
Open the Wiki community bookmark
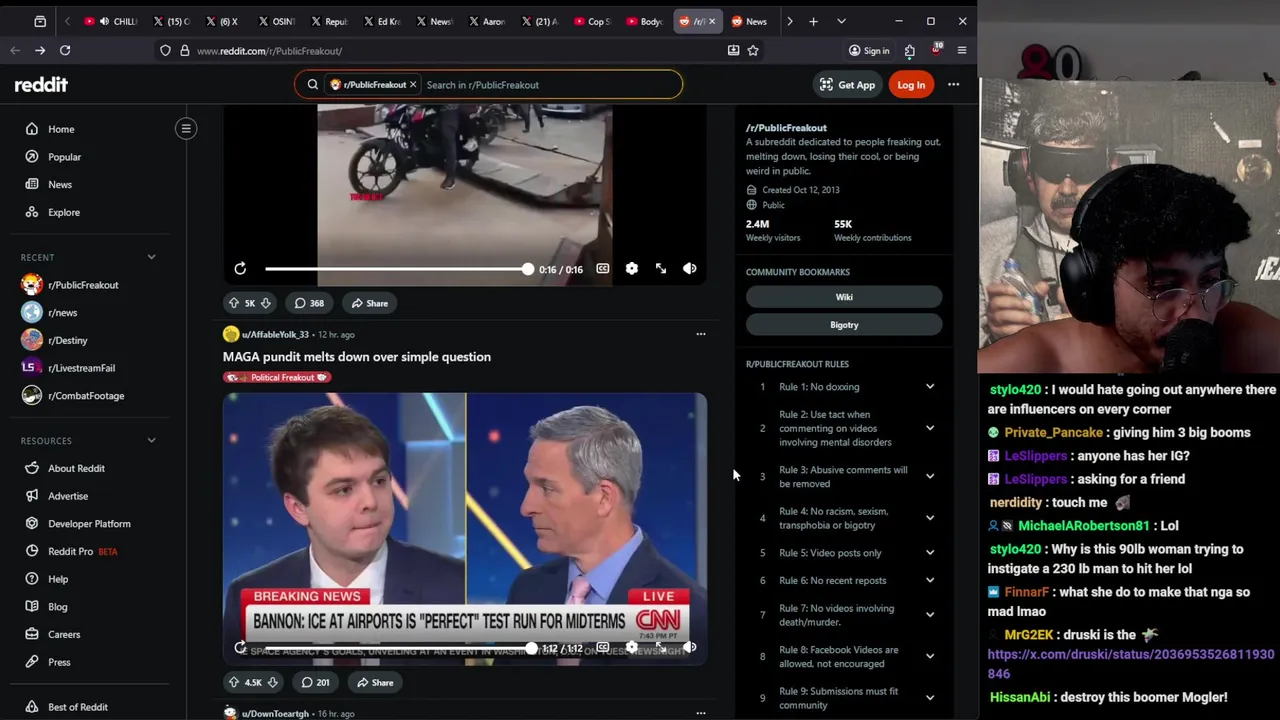tap(844, 297)
